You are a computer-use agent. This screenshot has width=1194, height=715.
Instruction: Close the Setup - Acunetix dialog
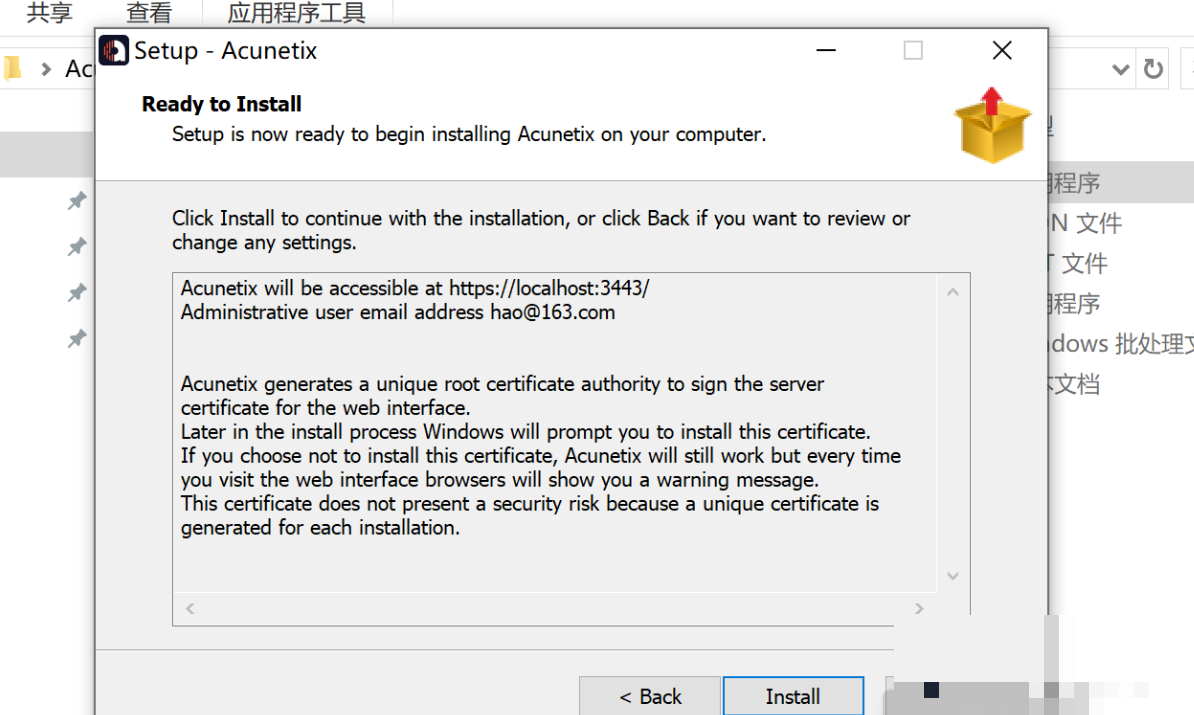[x=1002, y=51]
